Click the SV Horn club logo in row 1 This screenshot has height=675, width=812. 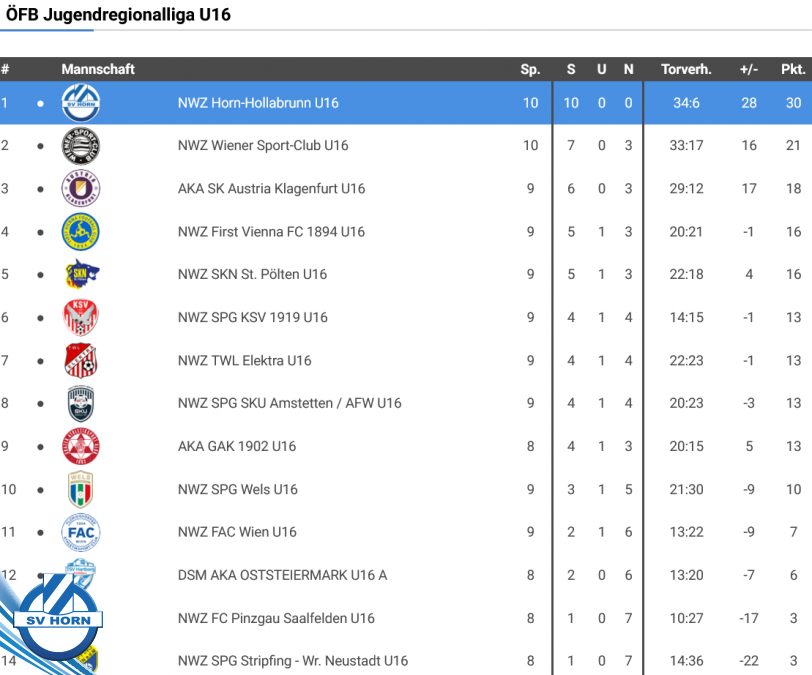(x=80, y=103)
